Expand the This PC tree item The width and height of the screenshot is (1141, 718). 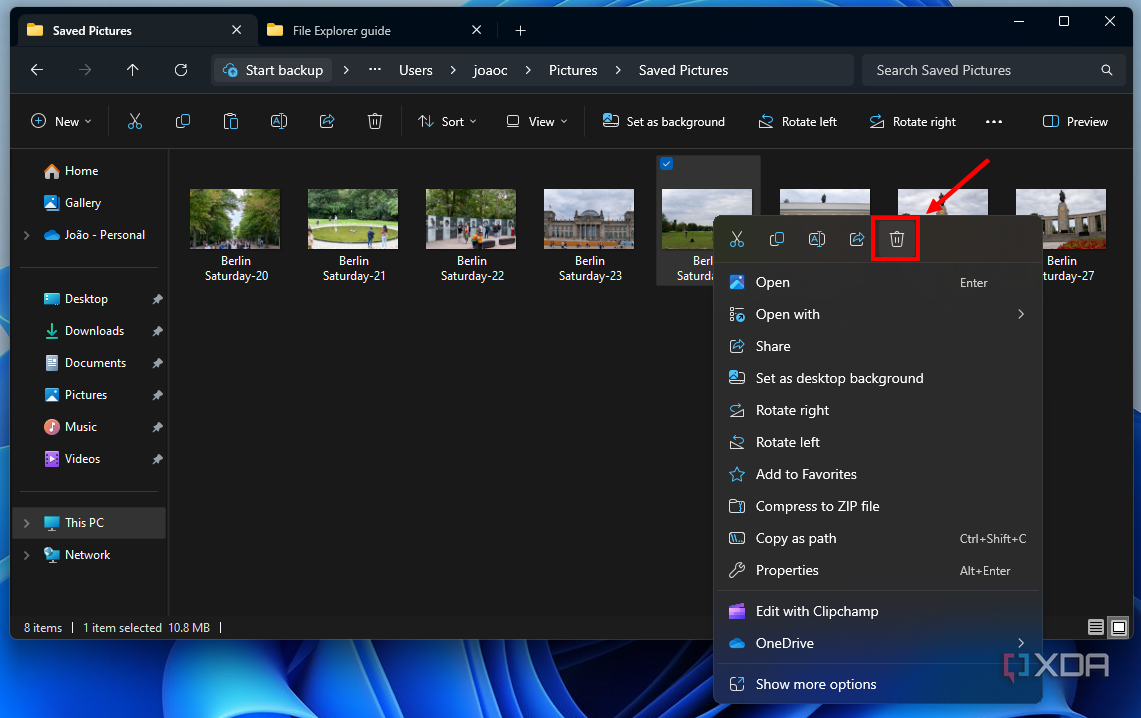pos(27,522)
